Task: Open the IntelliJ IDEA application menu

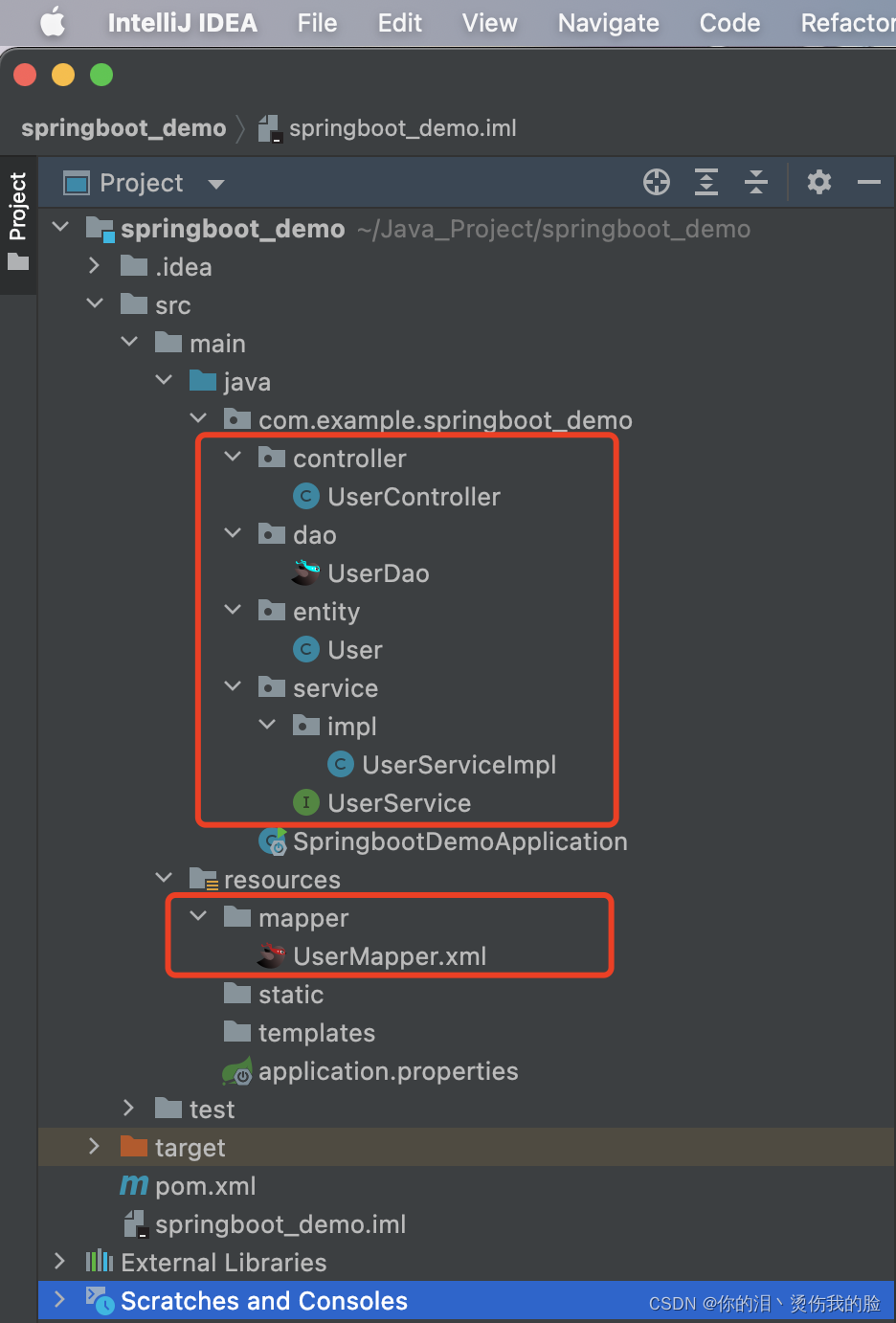Action: tap(182, 23)
